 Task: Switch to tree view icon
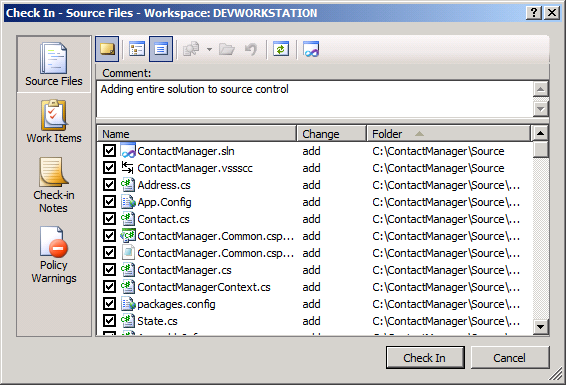coord(137,49)
